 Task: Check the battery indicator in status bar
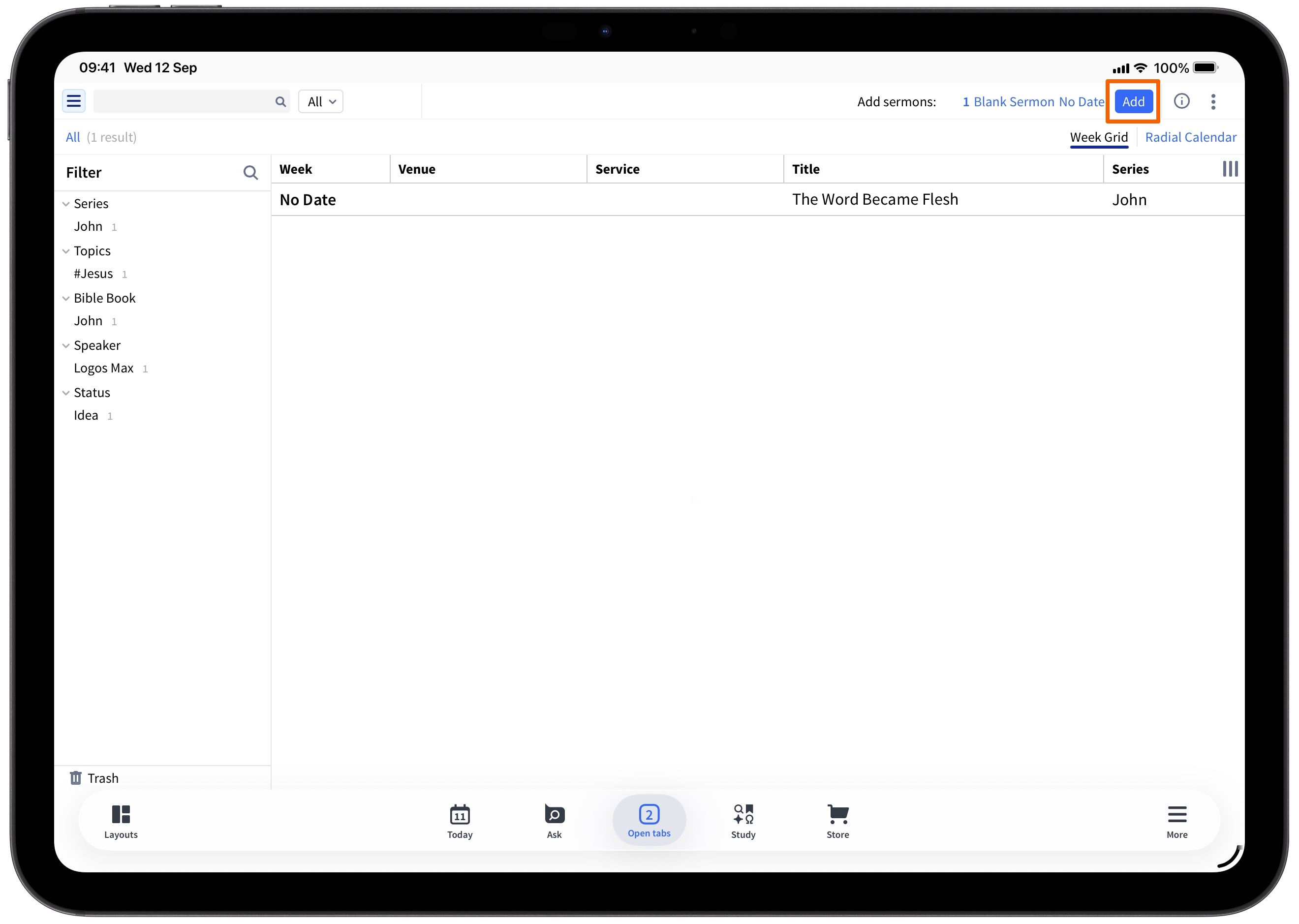(1205, 68)
